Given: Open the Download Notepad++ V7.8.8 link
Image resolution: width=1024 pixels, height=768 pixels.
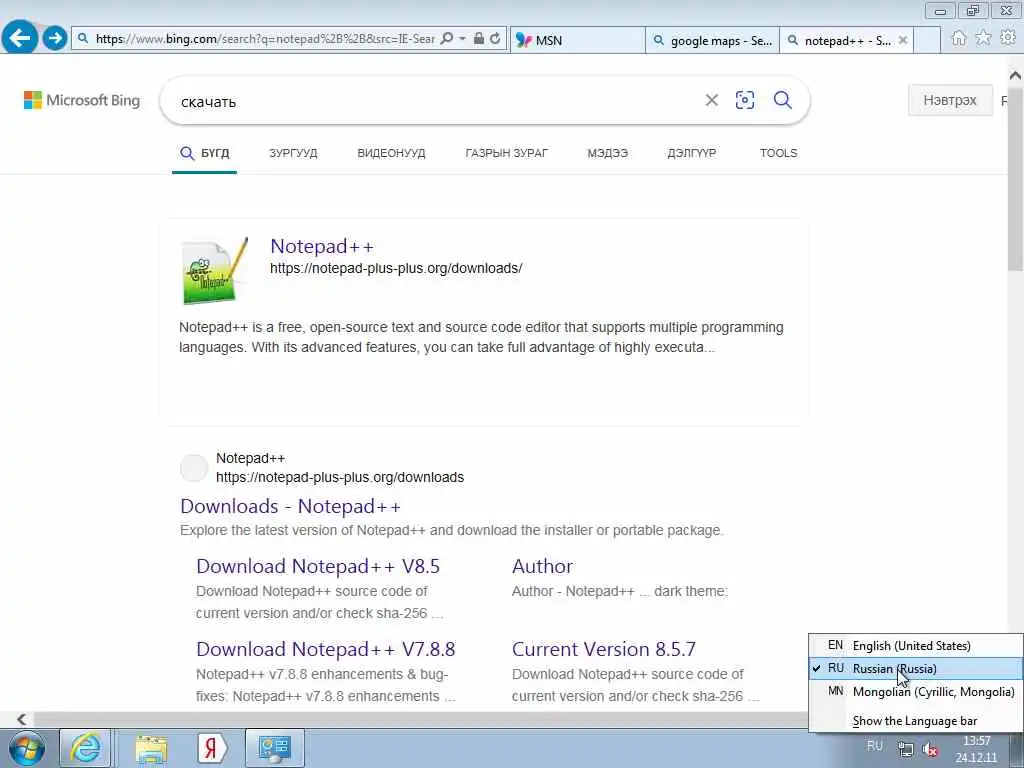Looking at the screenshot, I should point(326,649).
